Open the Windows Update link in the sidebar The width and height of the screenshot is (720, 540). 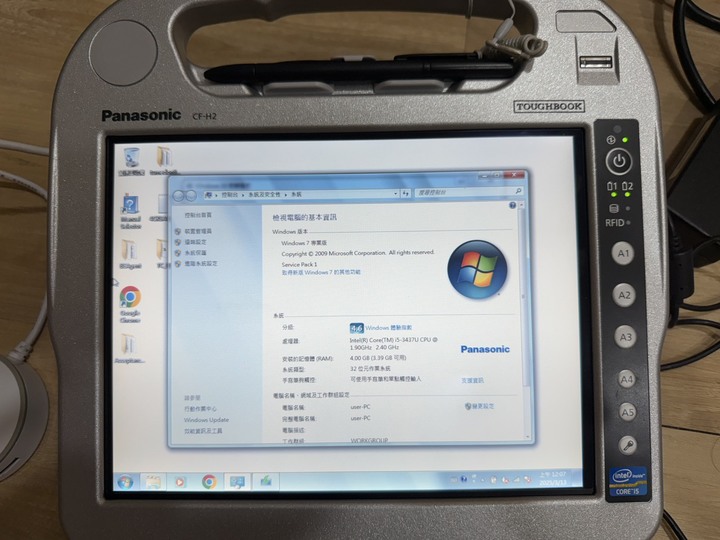206,420
